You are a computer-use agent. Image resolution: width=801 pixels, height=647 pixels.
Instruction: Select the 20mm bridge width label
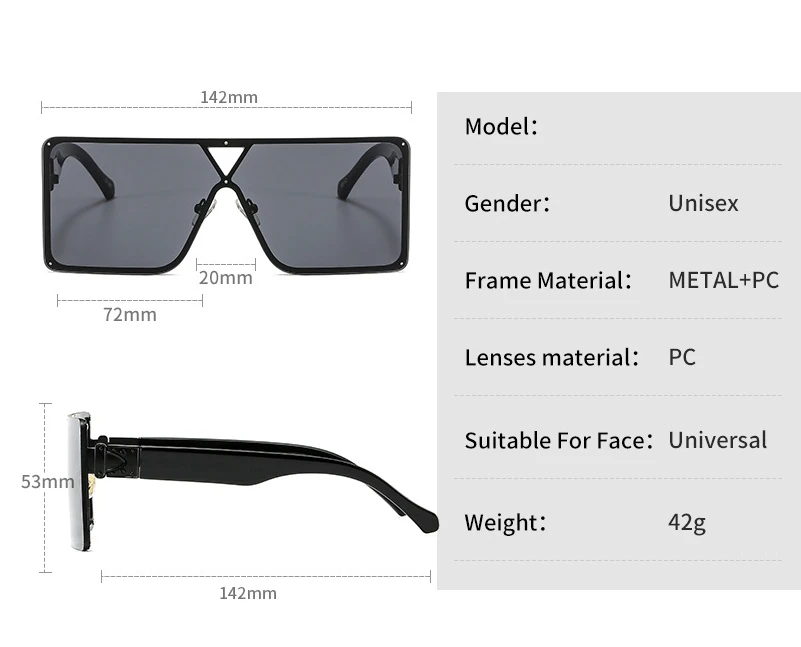[x=226, y=278]
